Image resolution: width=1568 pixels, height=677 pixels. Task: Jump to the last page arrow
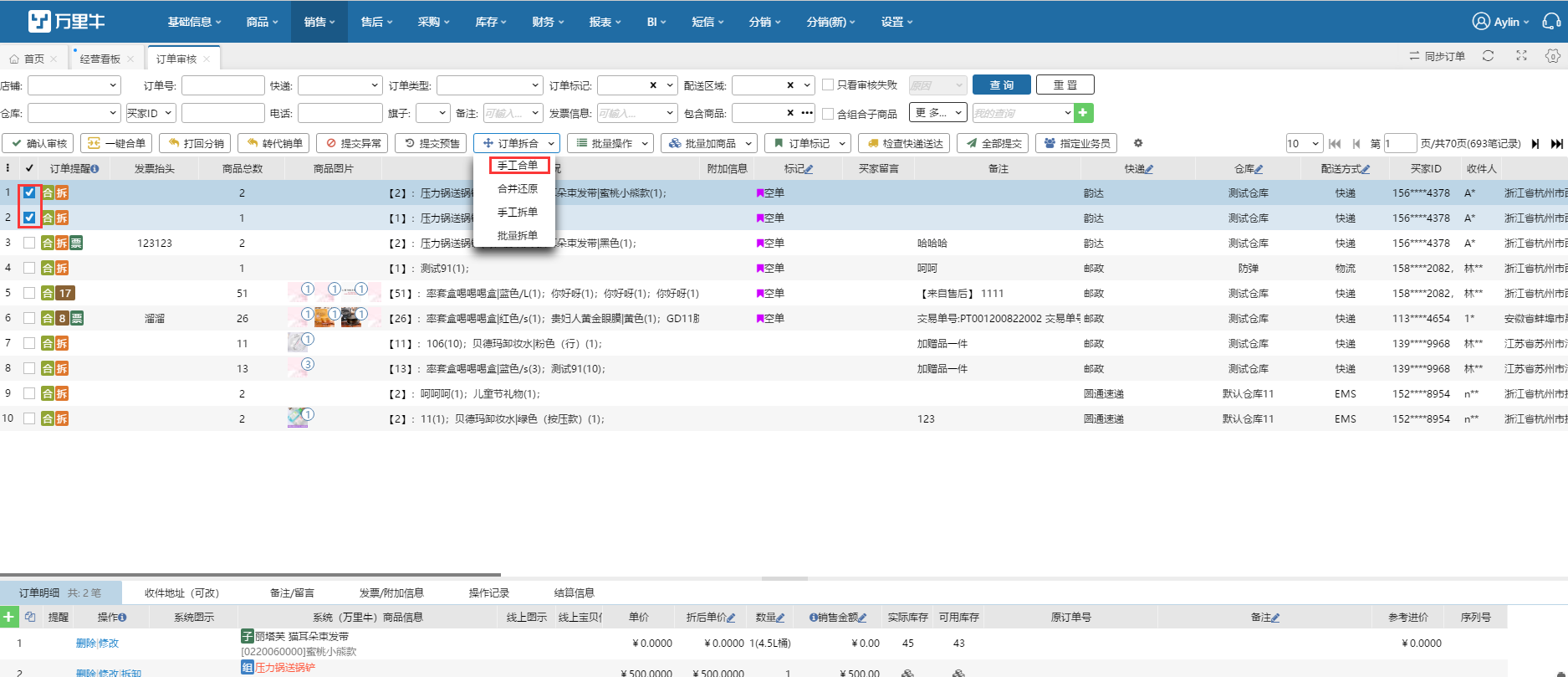point(1557,144)
